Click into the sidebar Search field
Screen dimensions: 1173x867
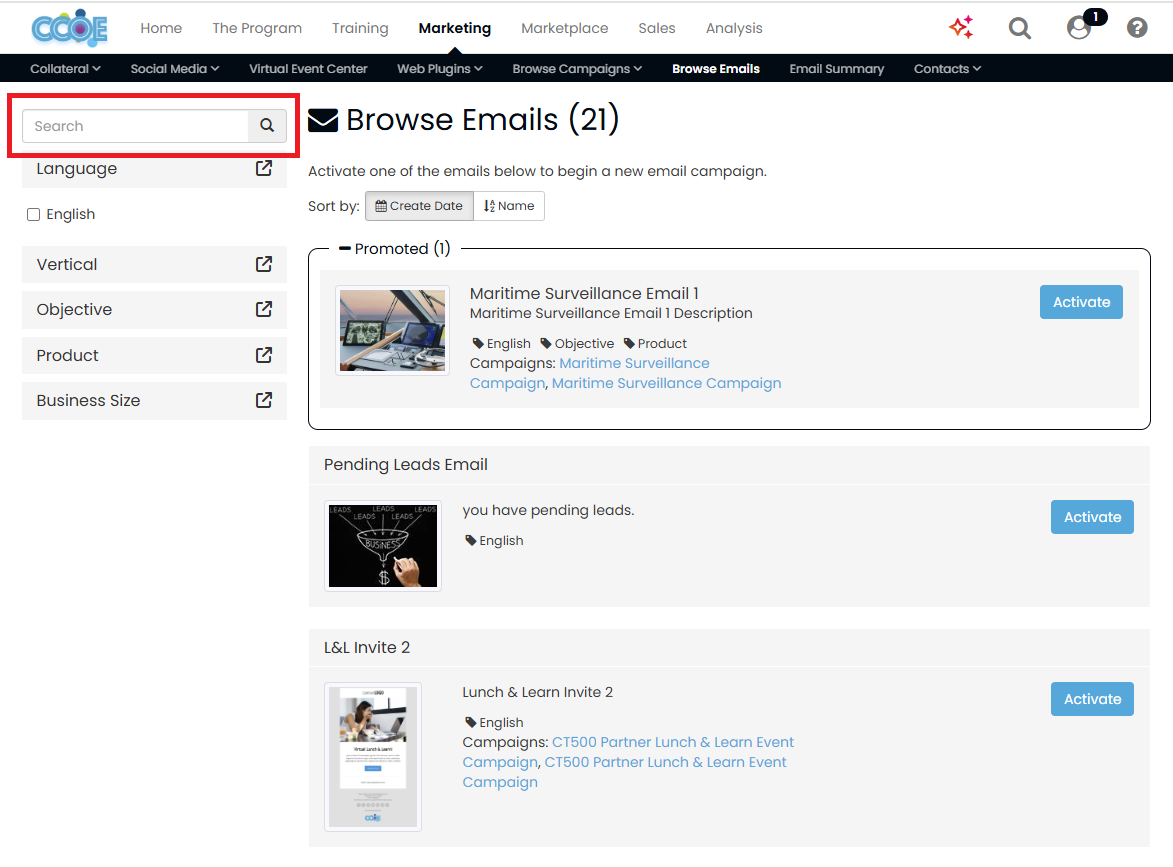[x=135, y=126]
